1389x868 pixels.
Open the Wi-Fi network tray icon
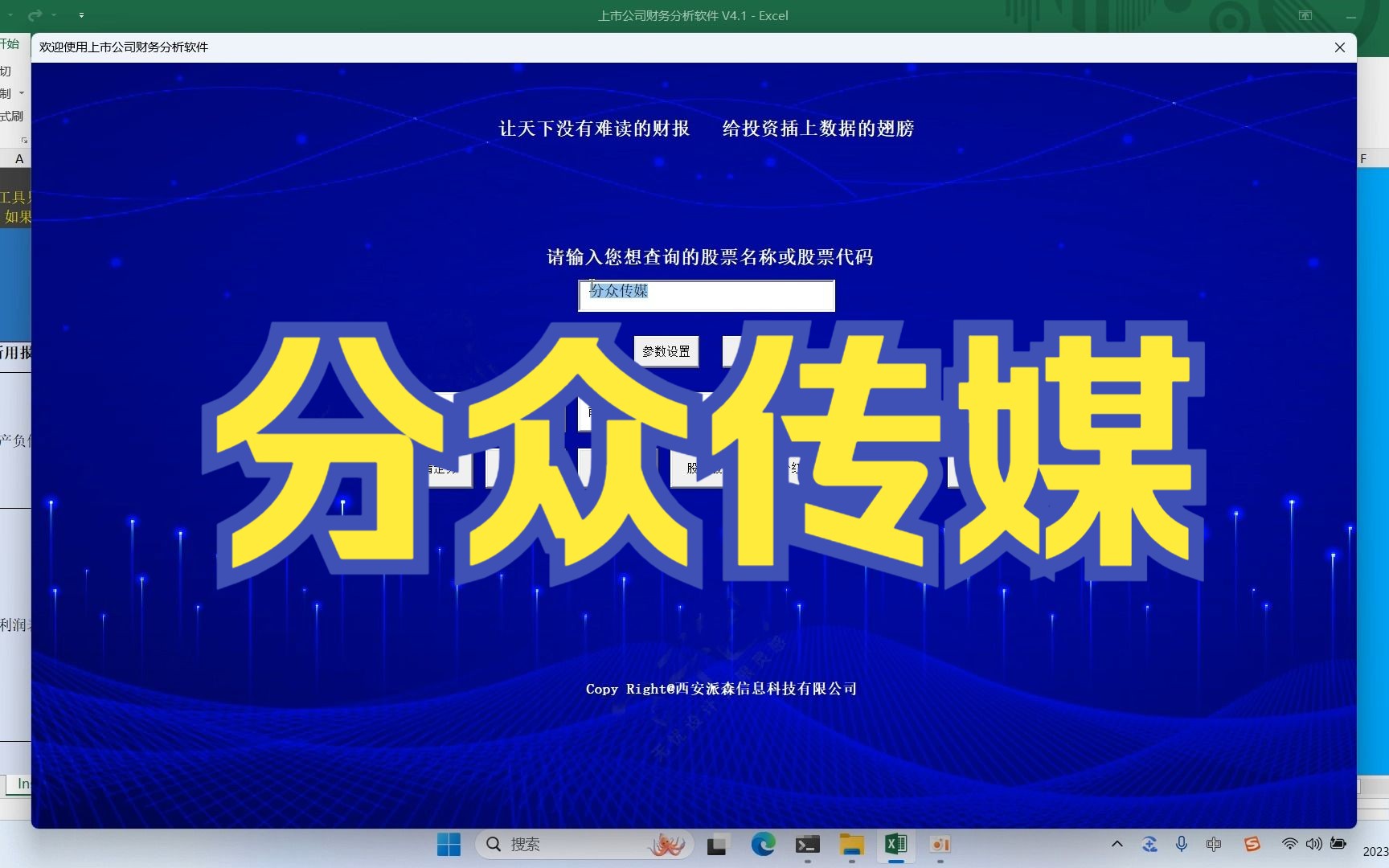1289,844
